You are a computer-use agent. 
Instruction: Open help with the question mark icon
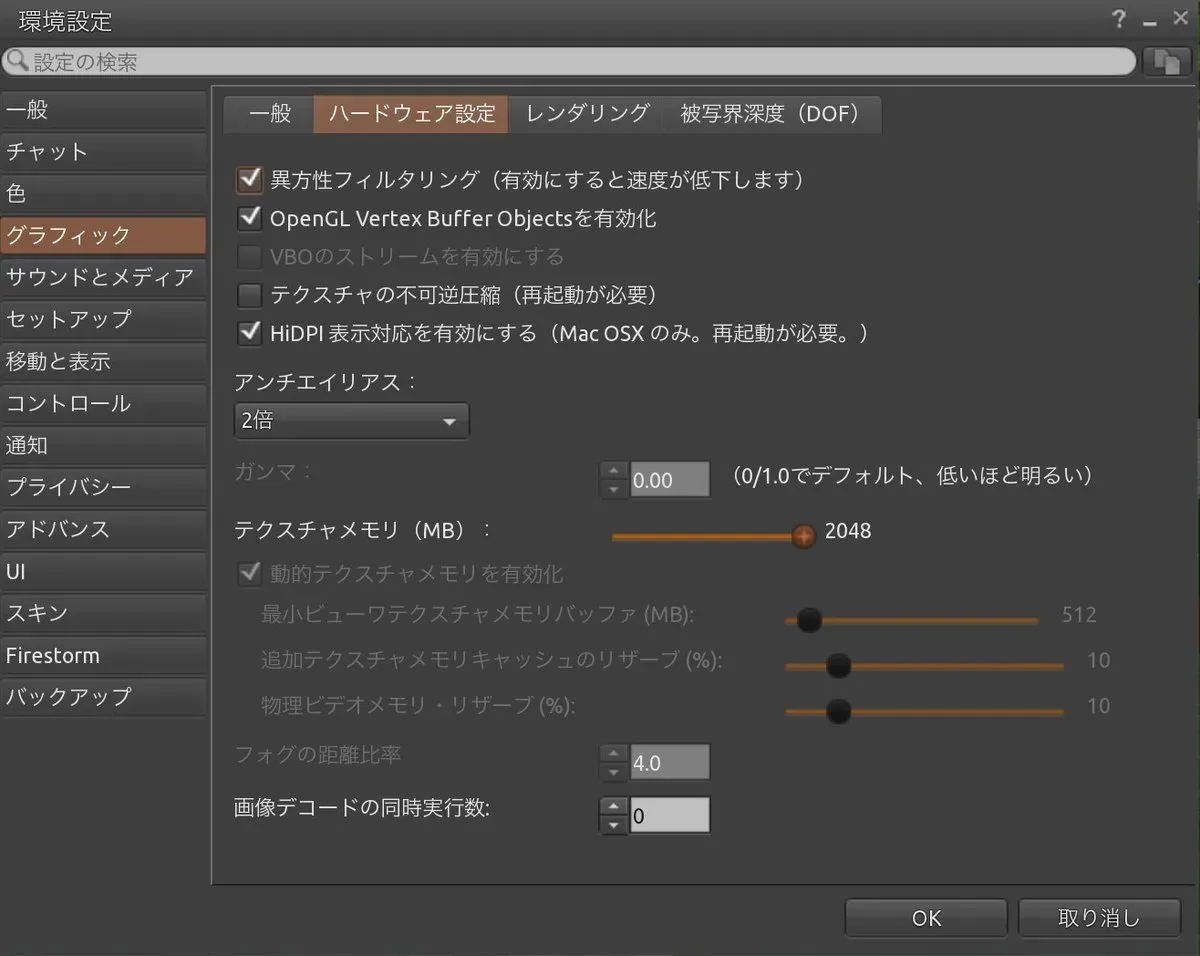[1119, 19]
